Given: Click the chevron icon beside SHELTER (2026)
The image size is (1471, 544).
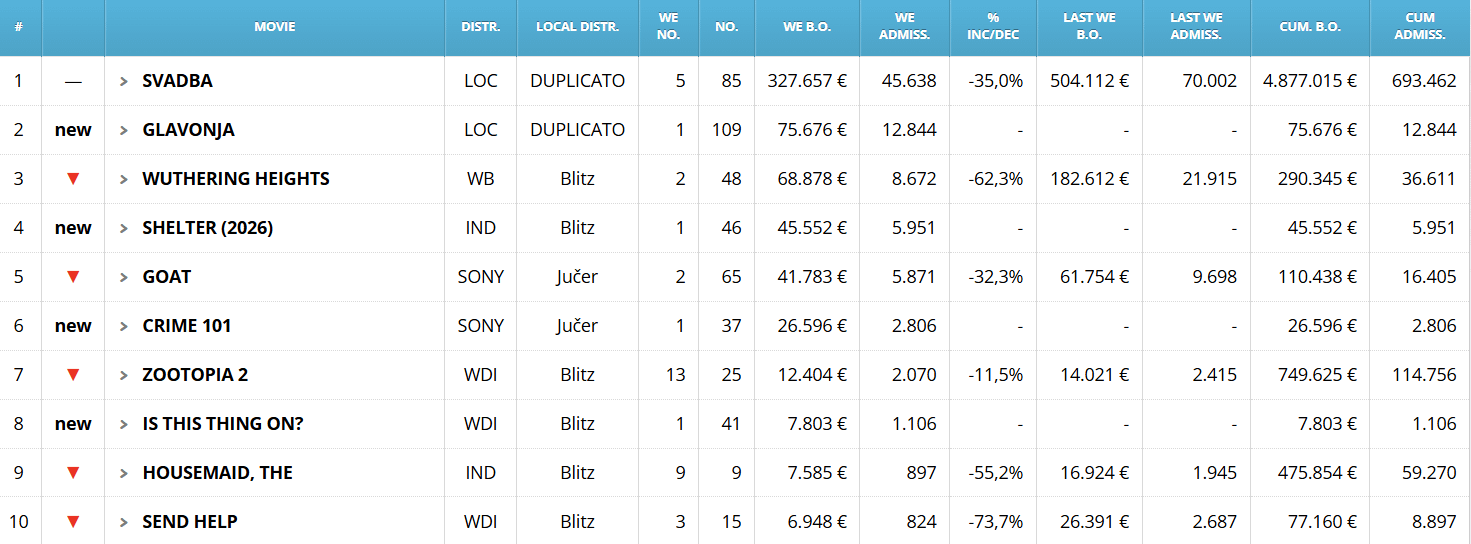Looking at the screenshot, I should [x=124, y=228].
